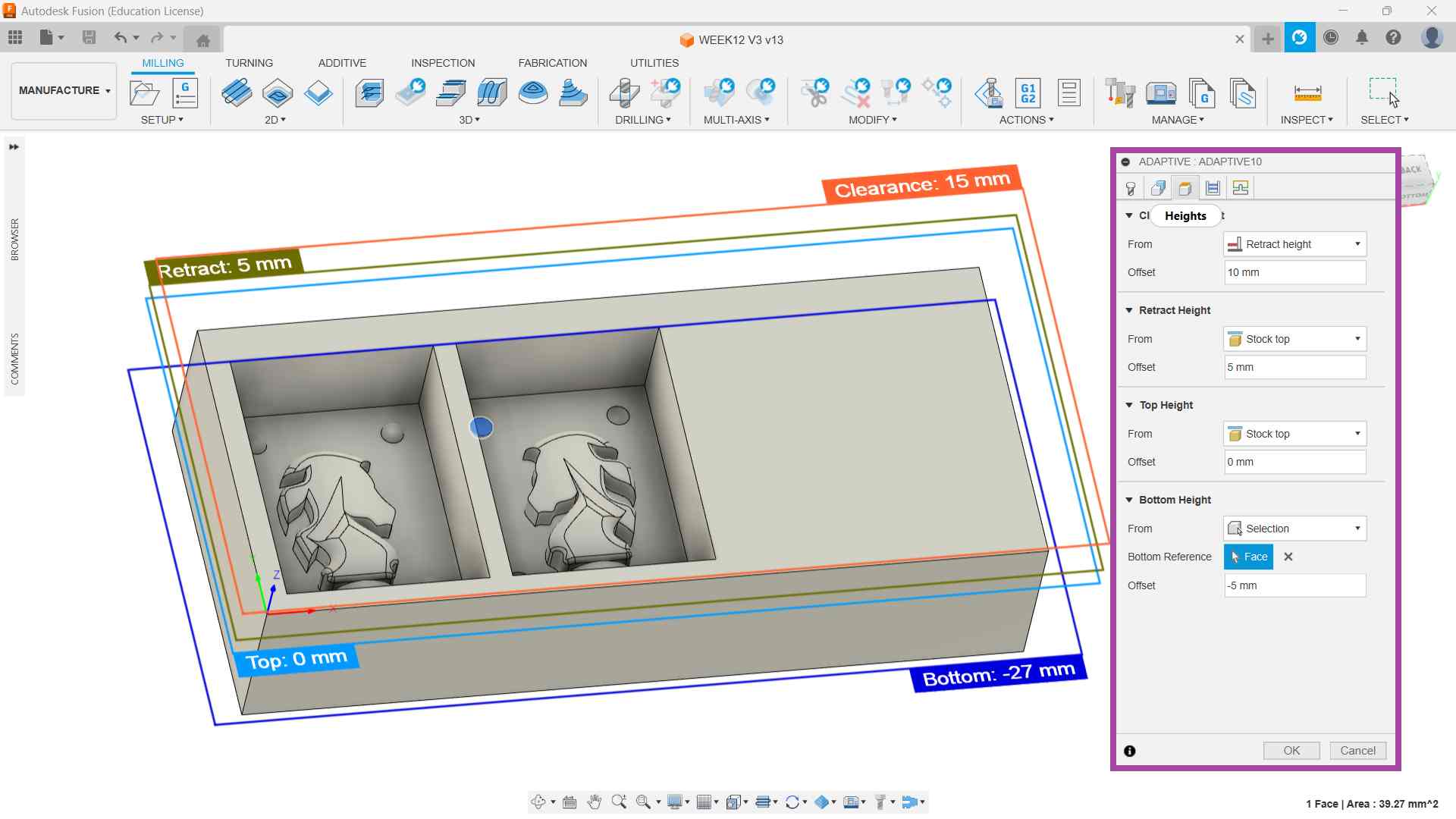Switch to the Geometry tab icon
Image resolution: width=1456 pixels, height=819 pixels.
click(1158, 188)
